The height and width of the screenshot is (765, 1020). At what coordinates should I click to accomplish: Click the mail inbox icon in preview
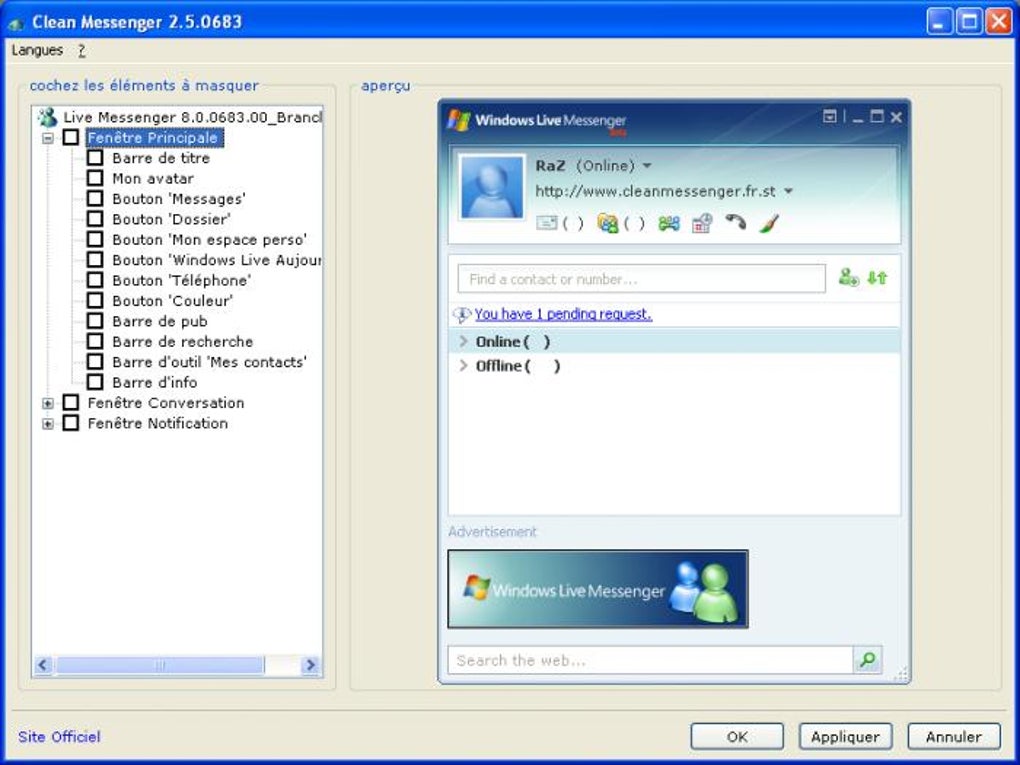(x=546, y=223)
